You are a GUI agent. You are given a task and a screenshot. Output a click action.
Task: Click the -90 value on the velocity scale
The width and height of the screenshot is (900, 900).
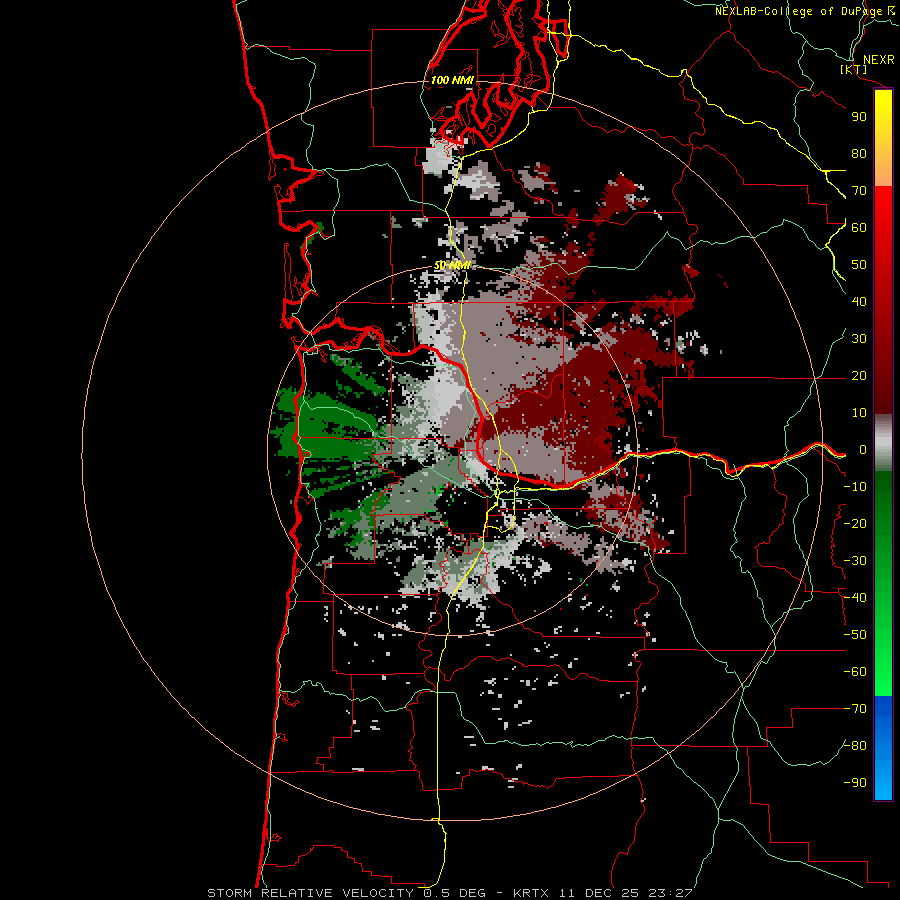(855, 783)
